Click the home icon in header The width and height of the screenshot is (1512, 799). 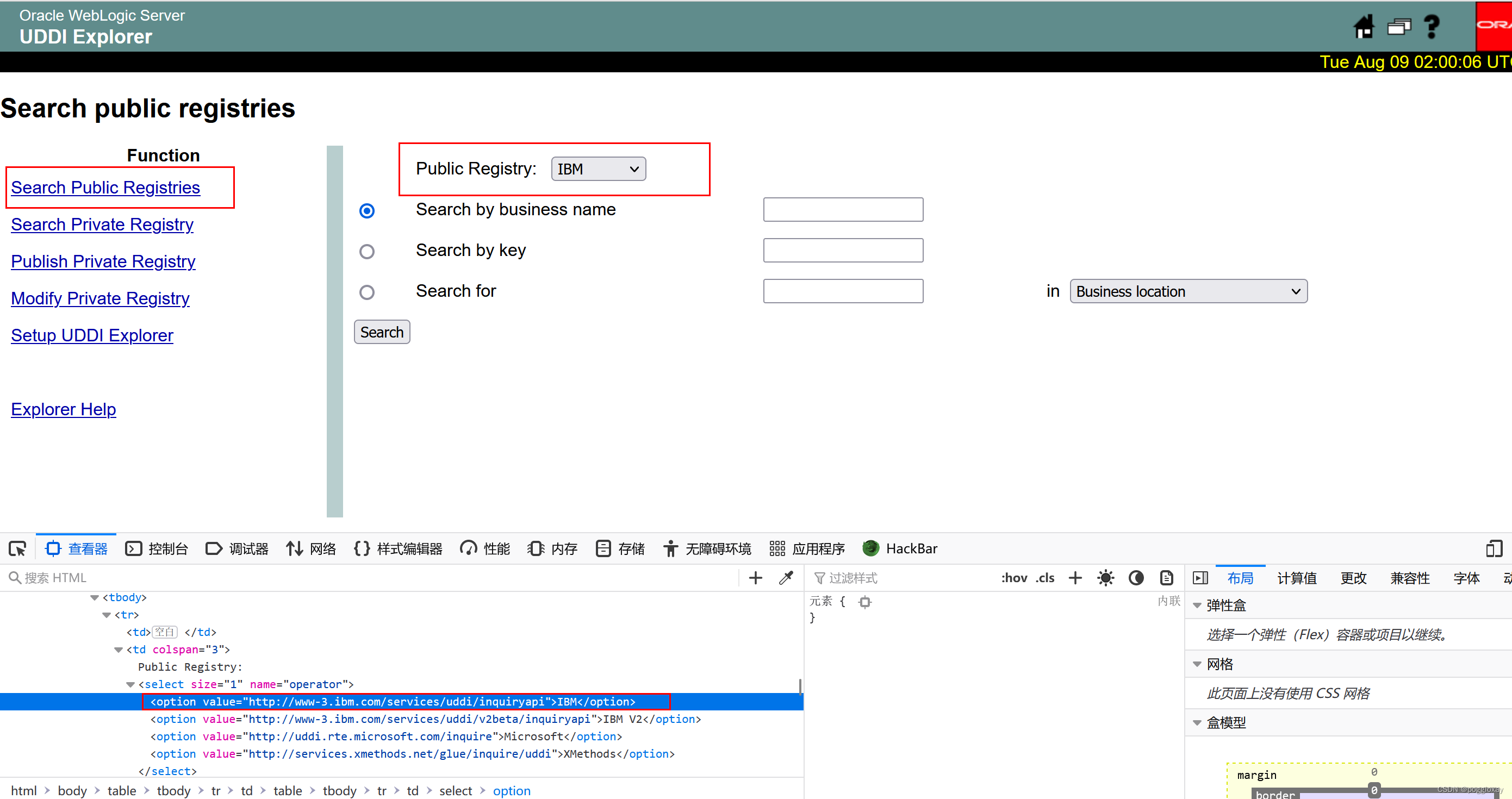click(x=1364, y=27)
